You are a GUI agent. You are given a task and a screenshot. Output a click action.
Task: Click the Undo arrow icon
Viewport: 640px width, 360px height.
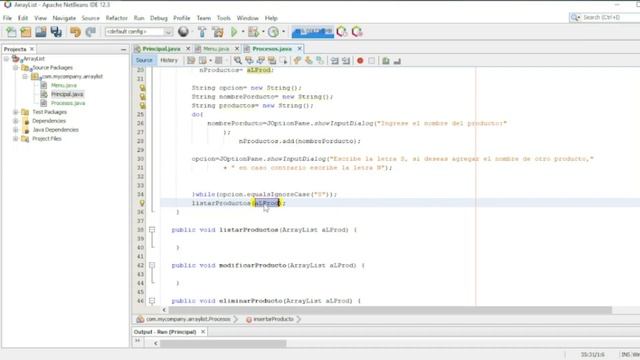75,32
